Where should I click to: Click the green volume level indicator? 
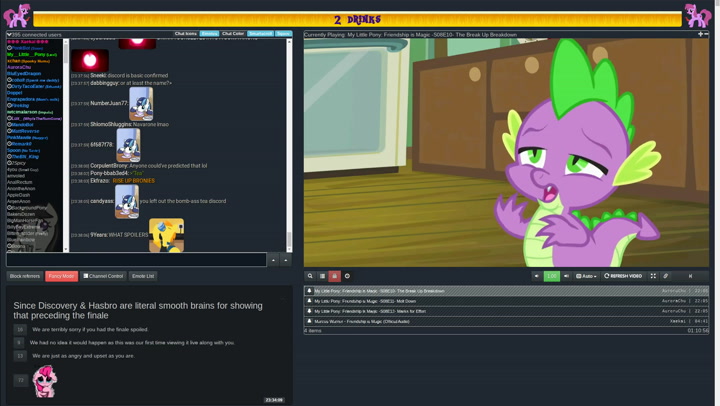(x=551, y=276)
